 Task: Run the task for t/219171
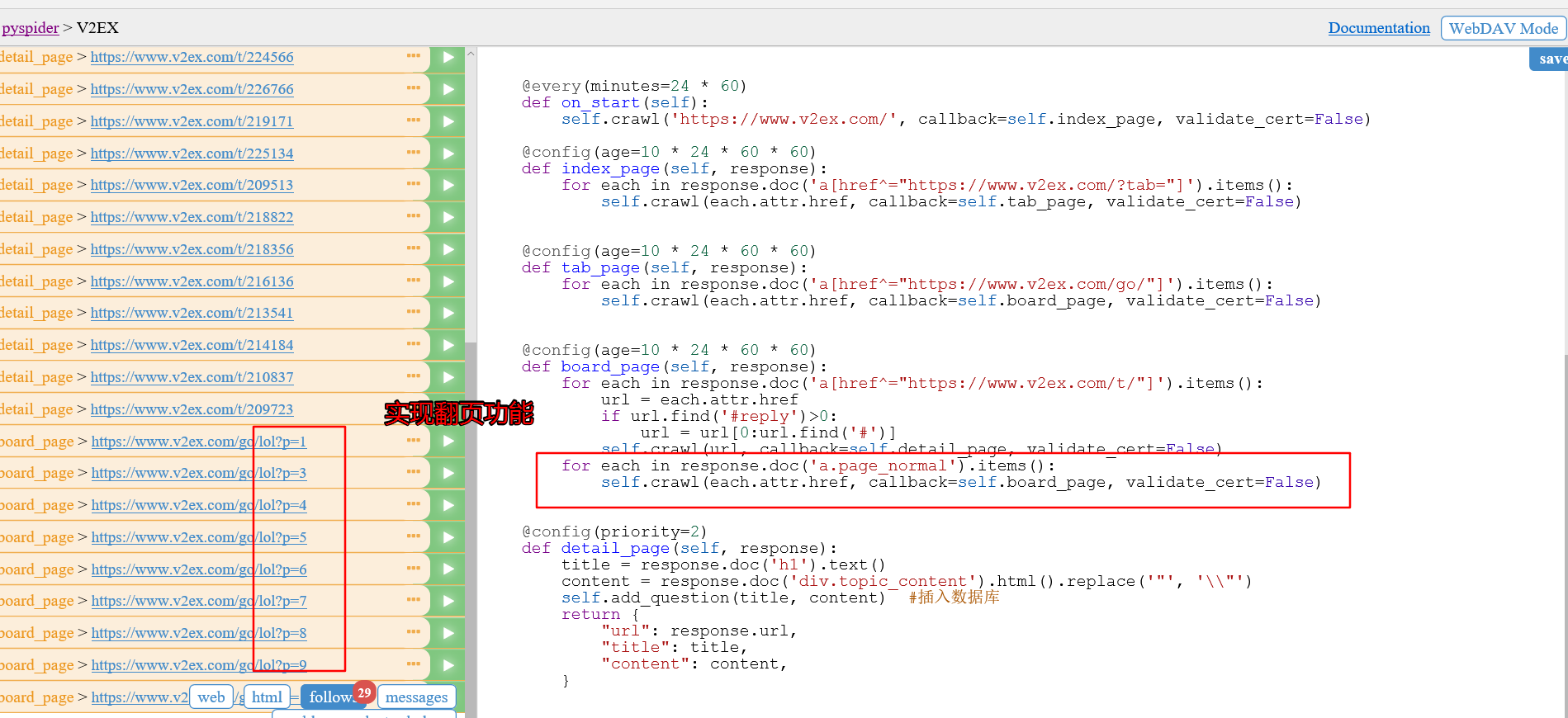coord(448,121)
